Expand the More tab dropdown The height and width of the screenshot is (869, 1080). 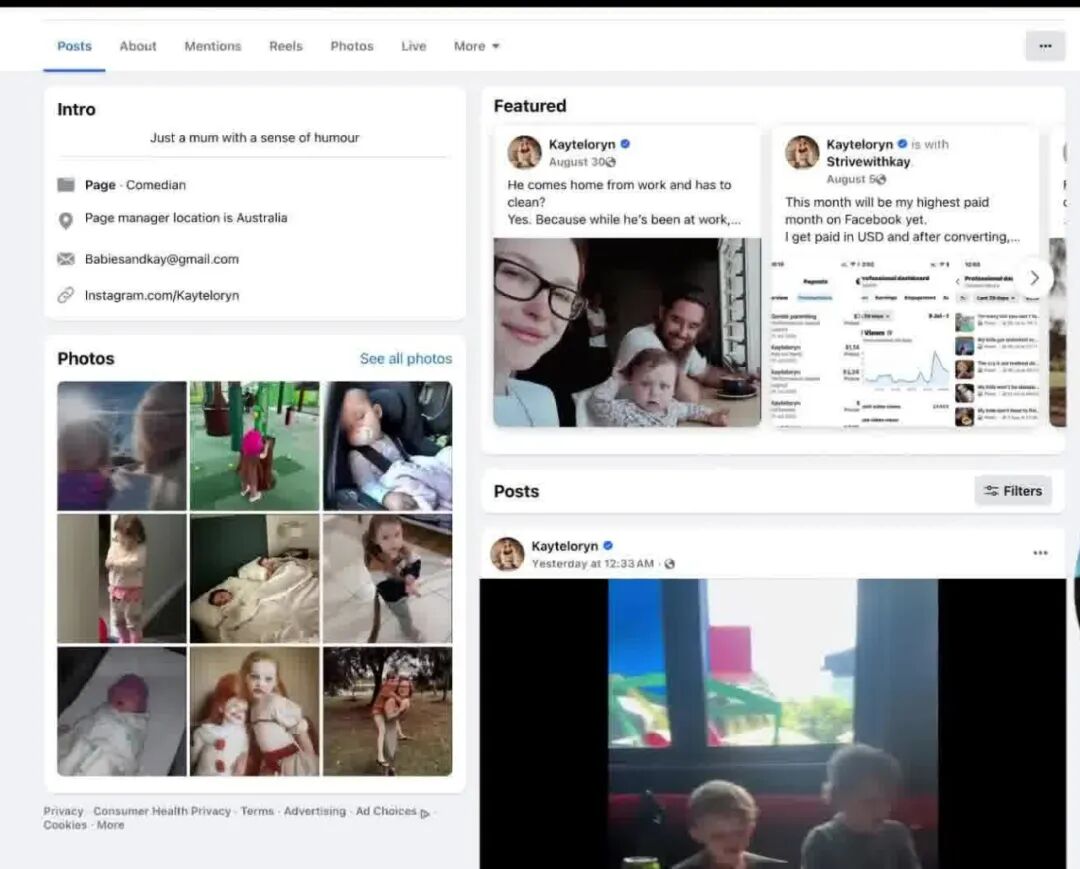[476, 46]
